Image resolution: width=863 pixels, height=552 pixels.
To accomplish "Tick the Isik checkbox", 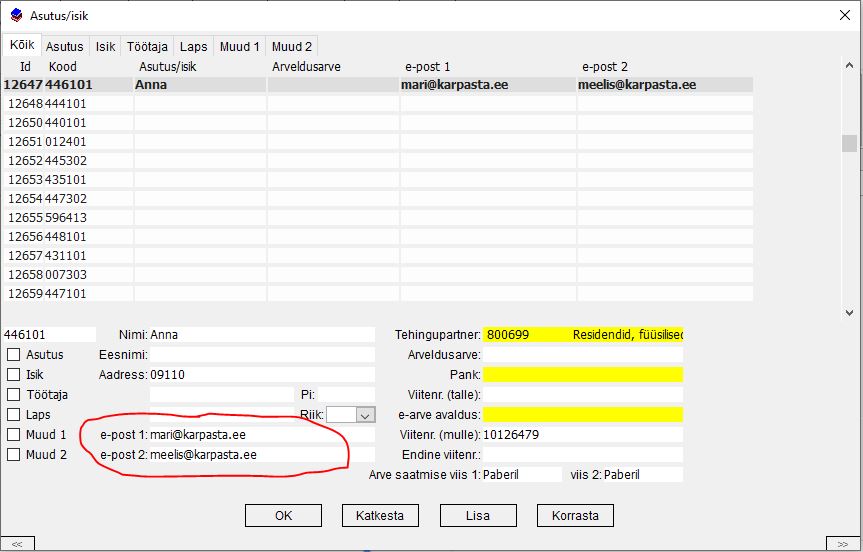I will (14, 375).
